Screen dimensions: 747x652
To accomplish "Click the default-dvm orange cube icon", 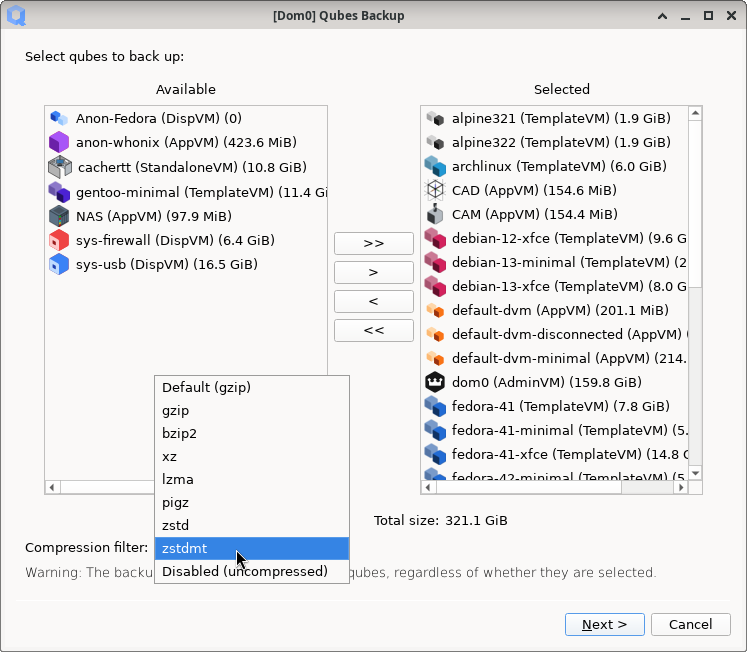I will pyautogui.click(x=435, y=311).
